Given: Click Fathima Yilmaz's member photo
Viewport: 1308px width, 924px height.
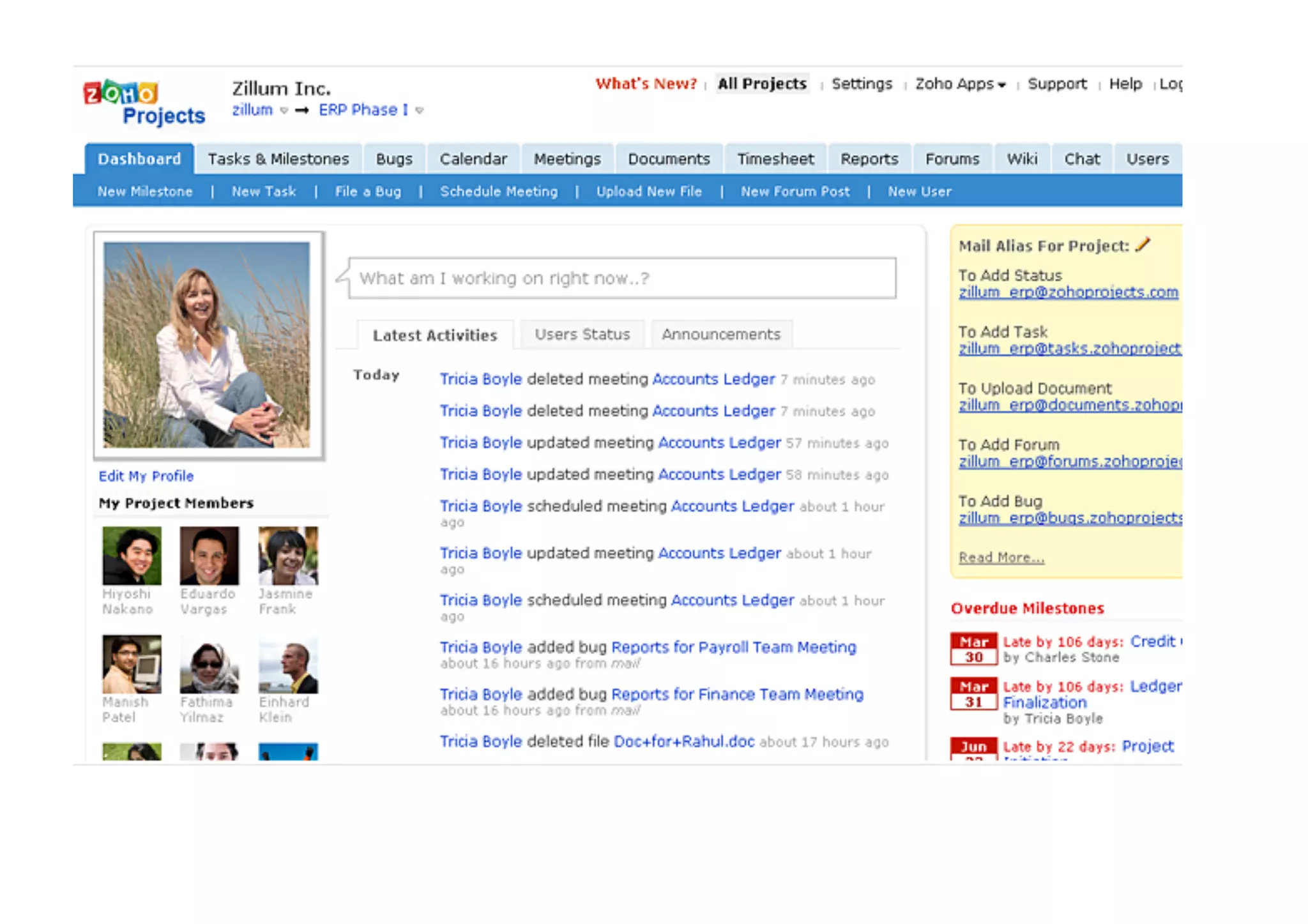Looking at the screenshot, I should pos(209,665).
